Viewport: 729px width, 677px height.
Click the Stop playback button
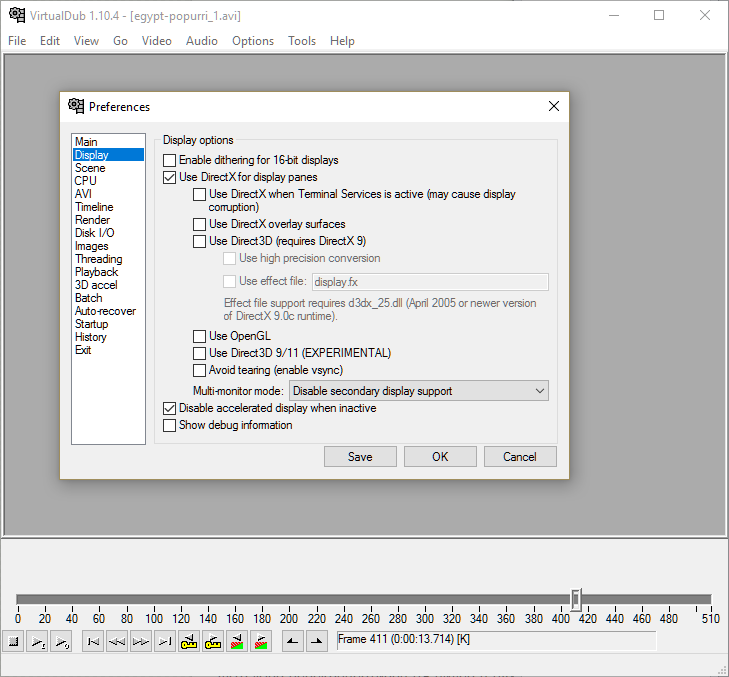pos(13,642)
